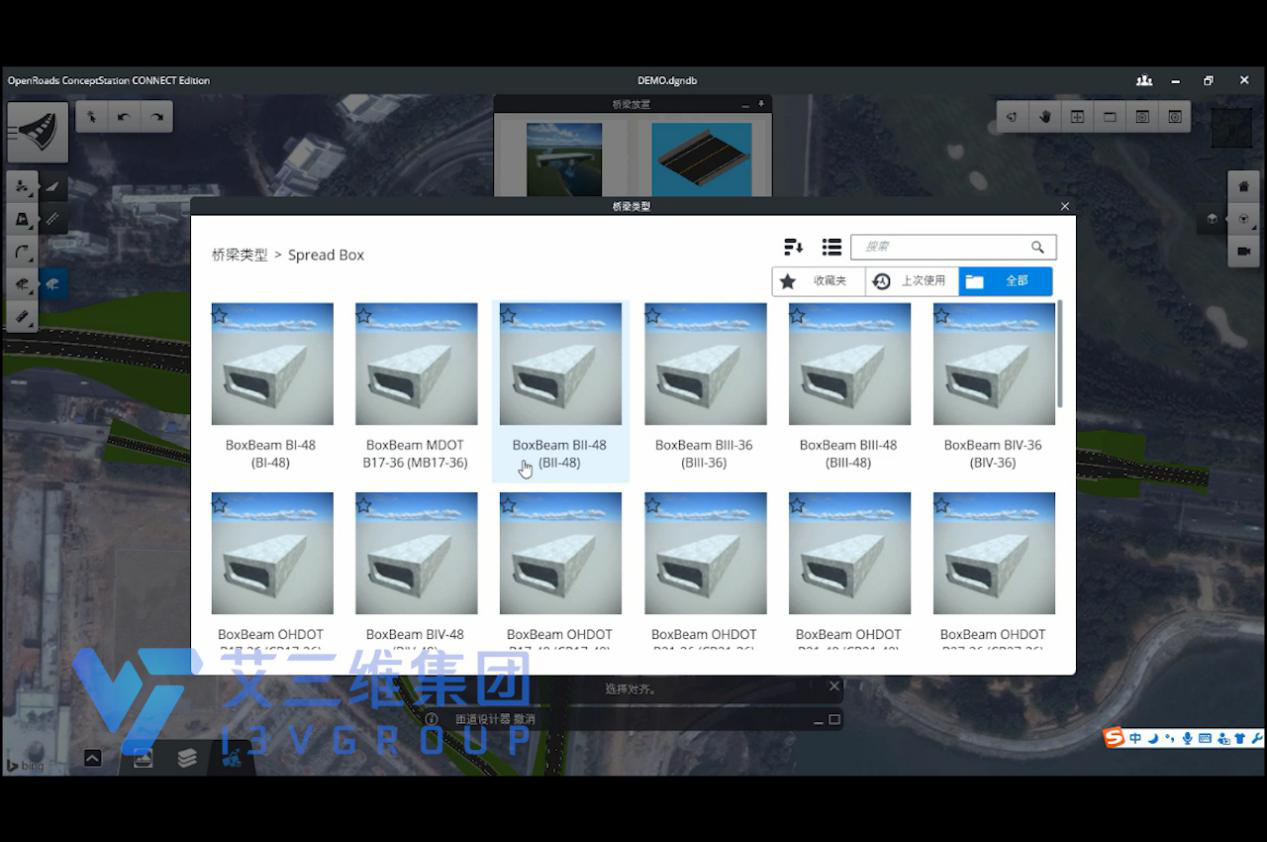The height and width of the screenshot is (842, 1267).
Task: Open the main road-design menu icon
Action: point(38,132)
